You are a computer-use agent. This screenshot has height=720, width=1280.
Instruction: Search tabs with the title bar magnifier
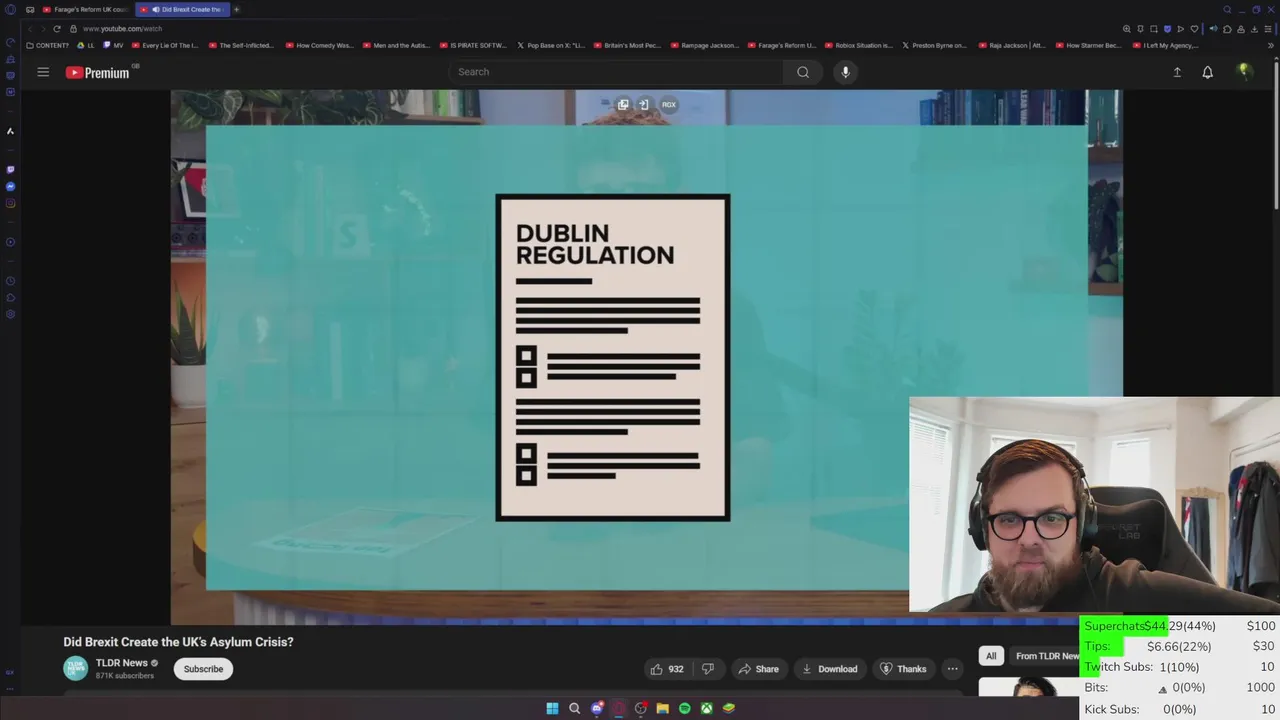click(x=1227, y=9)
